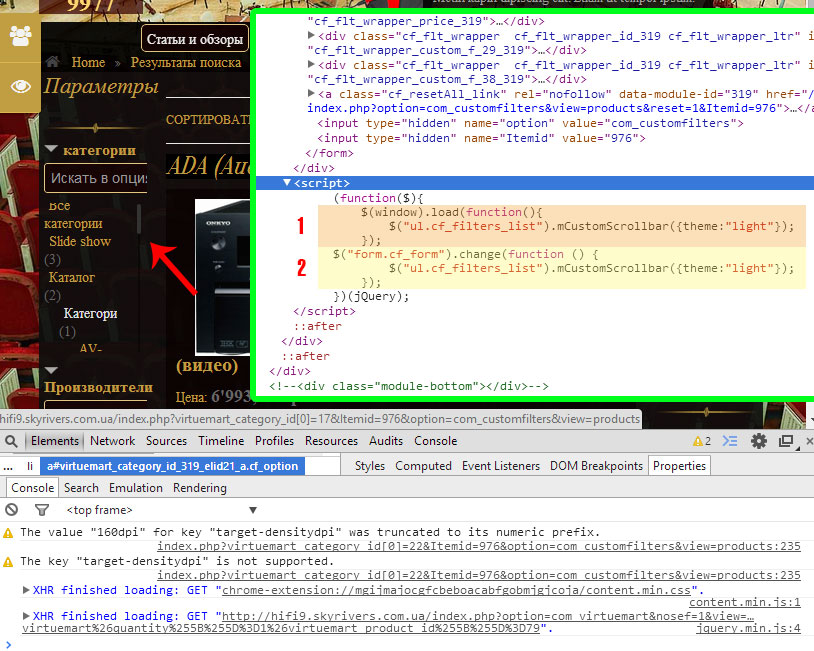Collapse the категории filter section
The height and width of the screenshot is (651, 814).
[51, 150]
